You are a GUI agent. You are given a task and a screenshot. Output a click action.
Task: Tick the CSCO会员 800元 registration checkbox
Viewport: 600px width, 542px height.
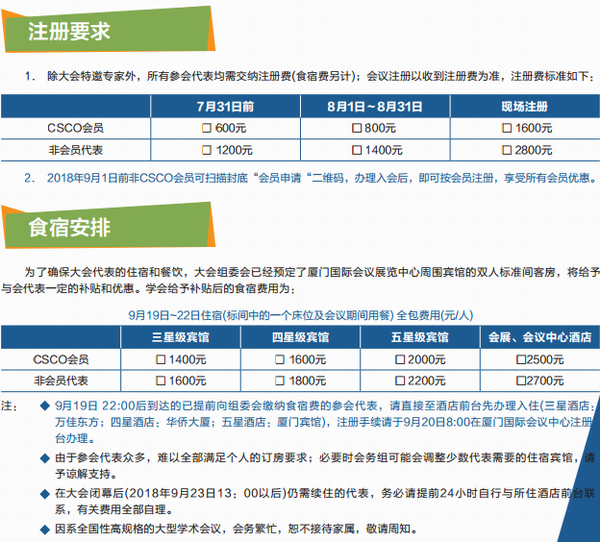click(x=356, y=128)
